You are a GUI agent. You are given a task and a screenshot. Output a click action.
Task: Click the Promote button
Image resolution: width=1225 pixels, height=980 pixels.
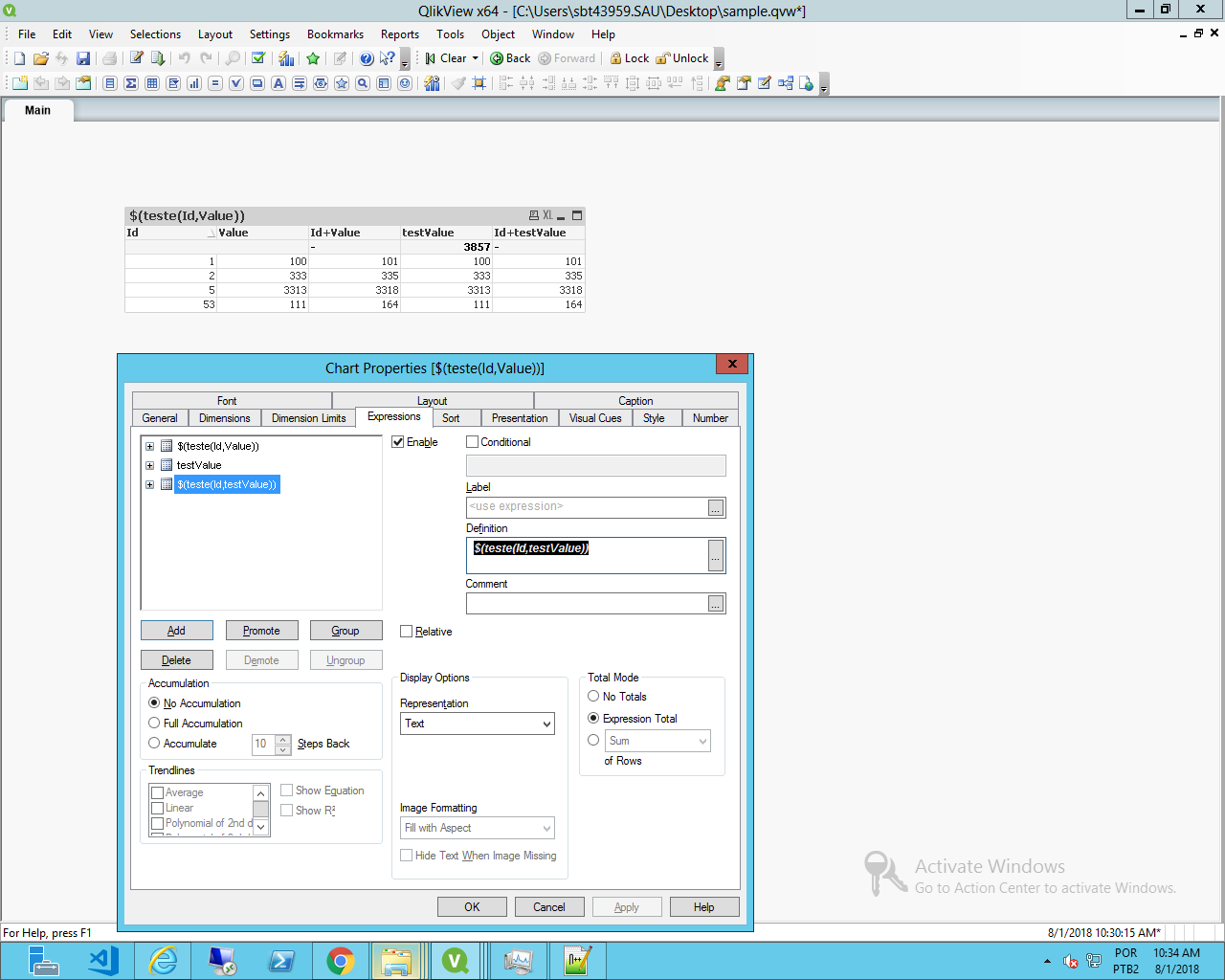261,631
